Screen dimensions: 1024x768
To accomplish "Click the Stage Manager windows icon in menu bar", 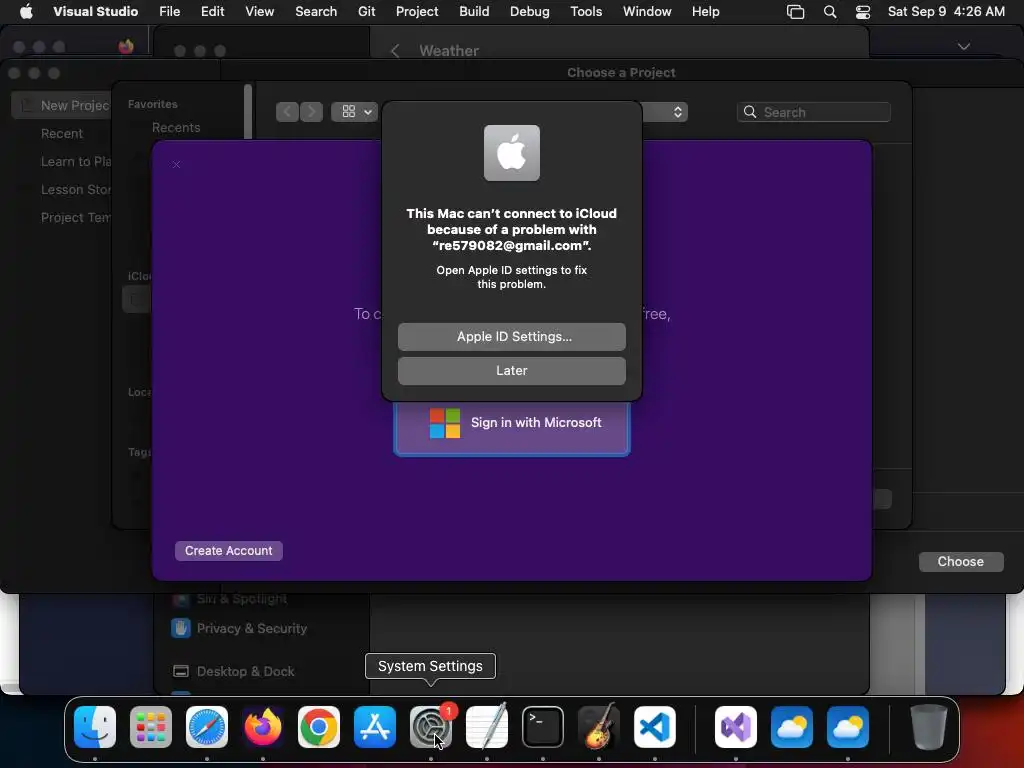I will point(795,11).
